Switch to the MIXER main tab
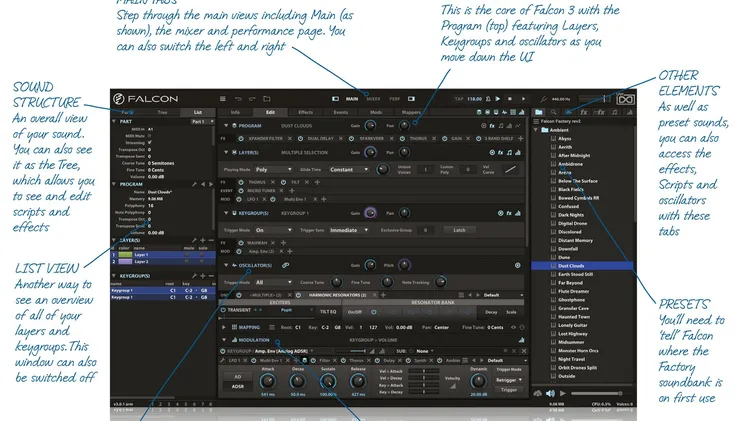 click(x=373, y=99)
